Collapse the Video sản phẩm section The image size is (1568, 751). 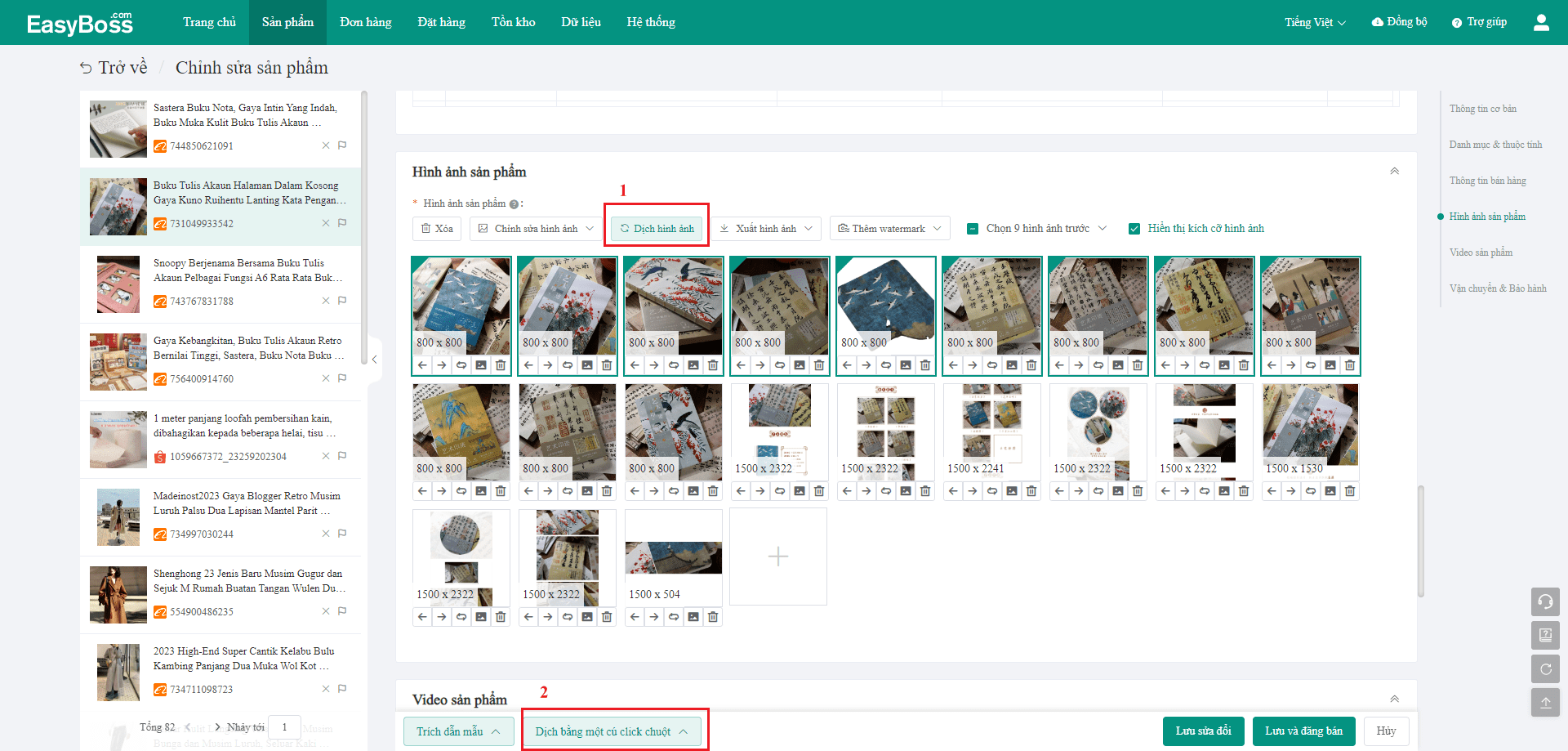coord(1394,700)
